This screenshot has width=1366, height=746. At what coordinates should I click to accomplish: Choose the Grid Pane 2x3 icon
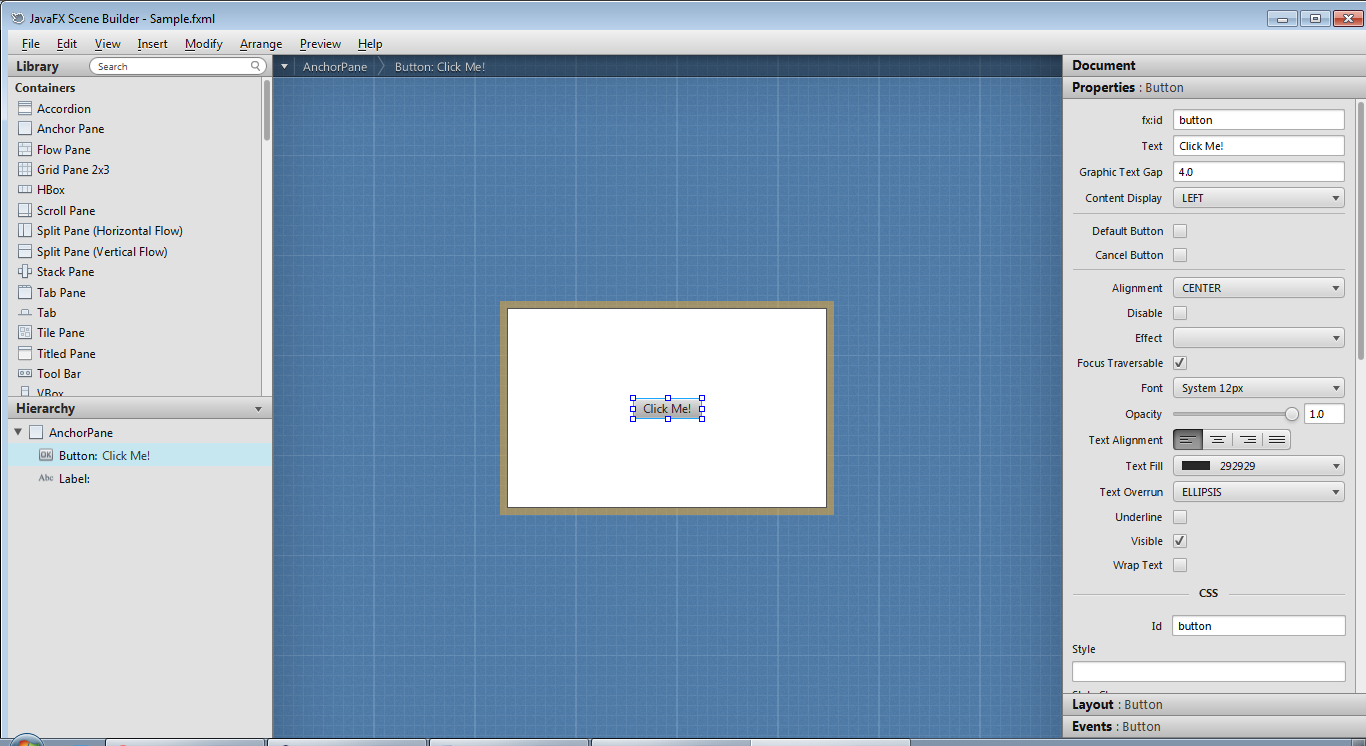(x=25, y=169)
